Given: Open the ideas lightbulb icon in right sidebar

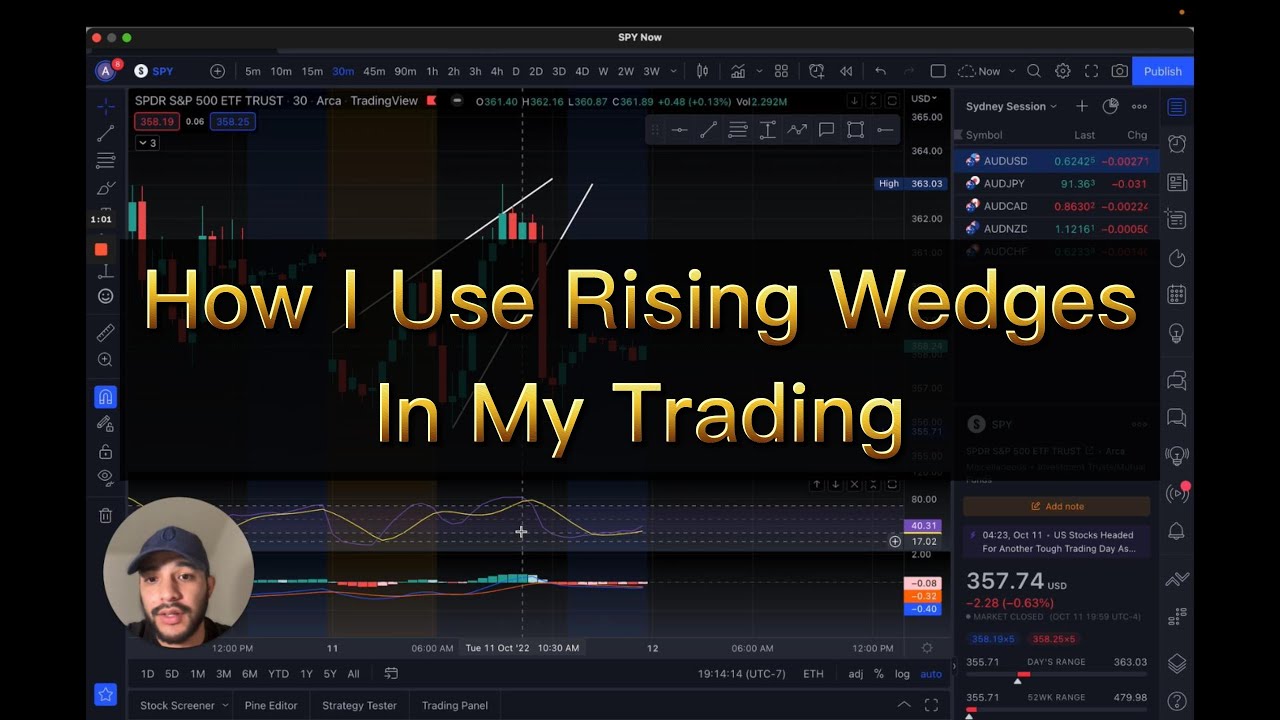Looking at the screenshot, I should coord(1177,333).
